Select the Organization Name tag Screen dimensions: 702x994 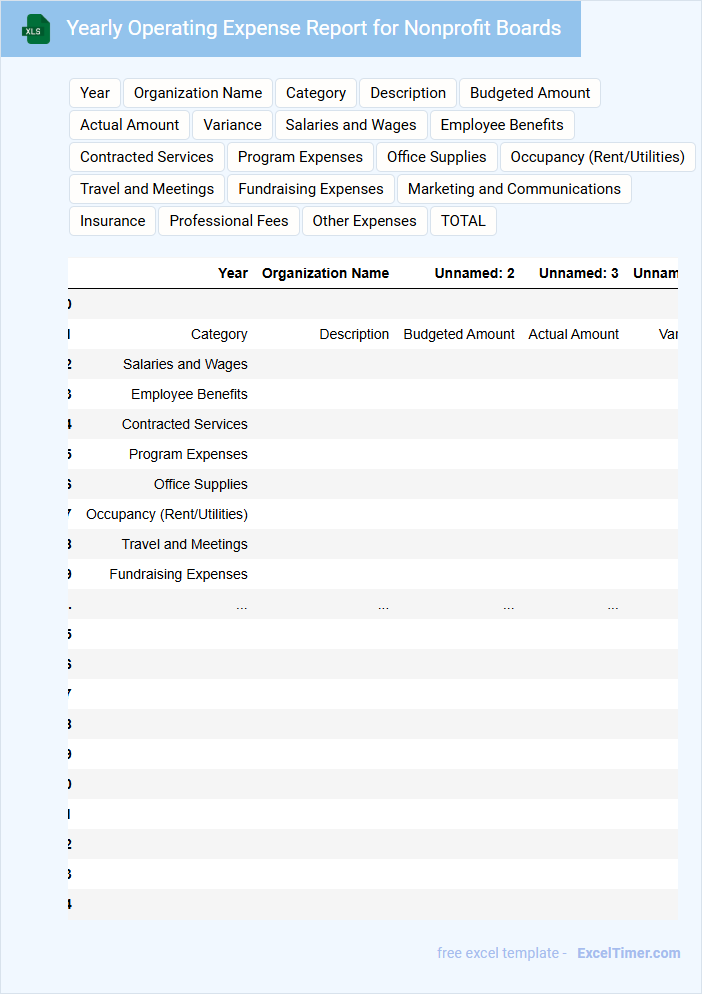pyautogui.click(x=198, y=93)
